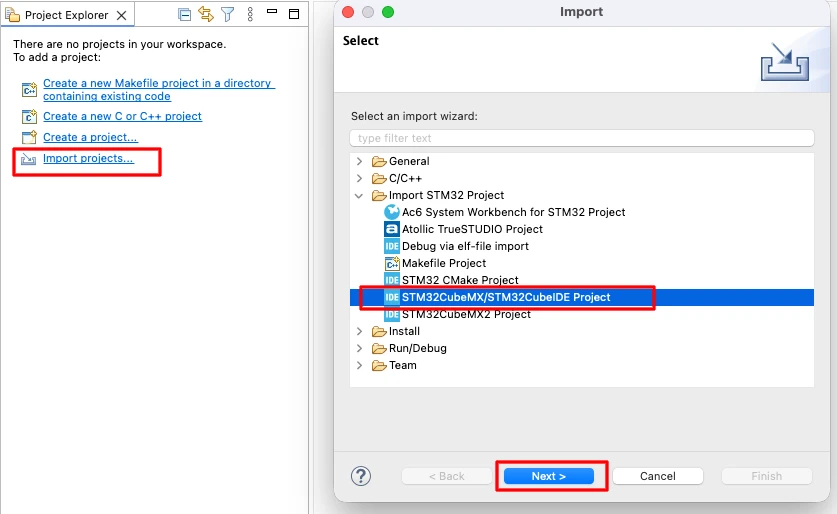
Task: Click the Import projects icon
Action: (x=28, y=159)
